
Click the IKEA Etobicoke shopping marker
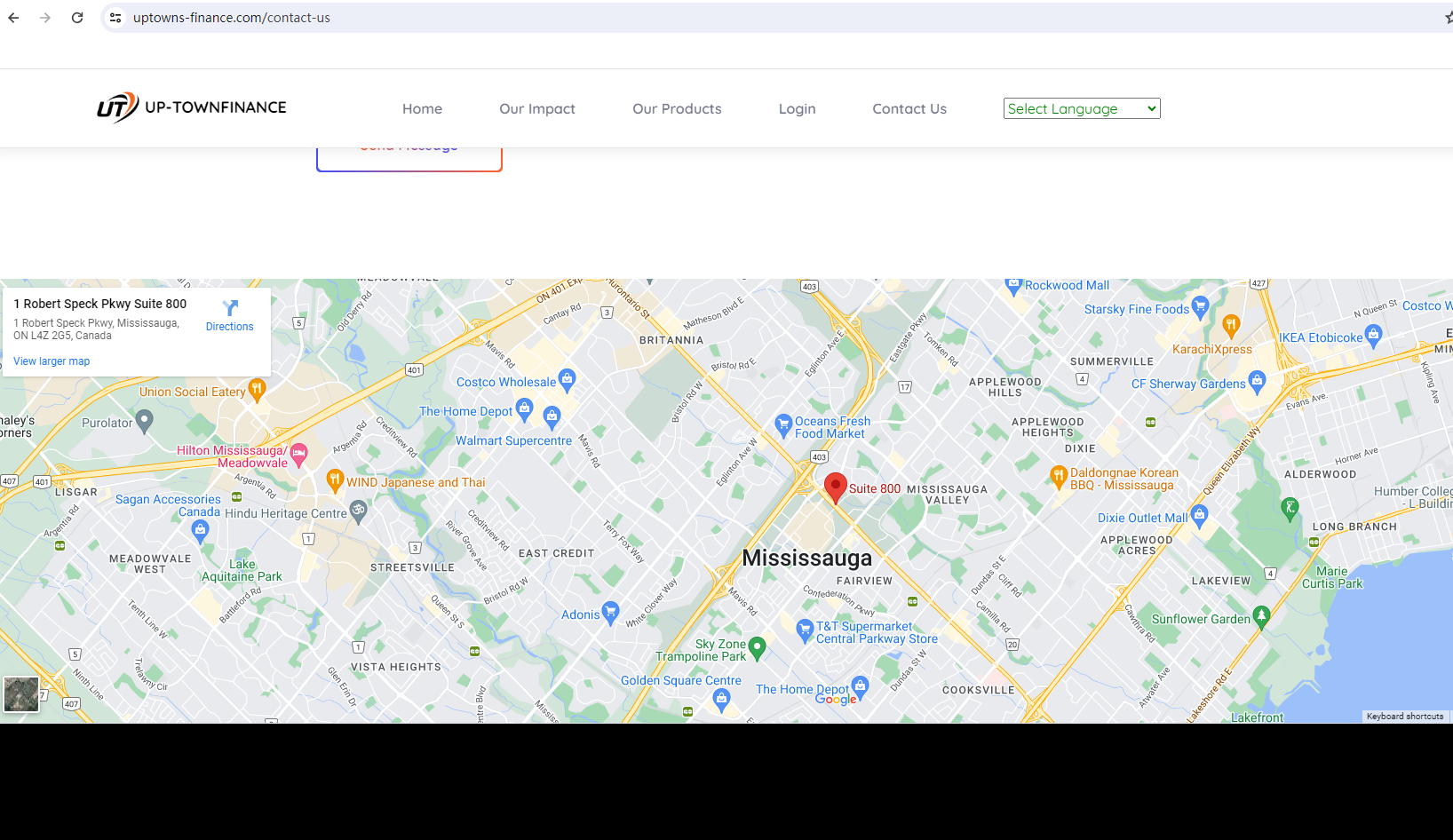1374,336
